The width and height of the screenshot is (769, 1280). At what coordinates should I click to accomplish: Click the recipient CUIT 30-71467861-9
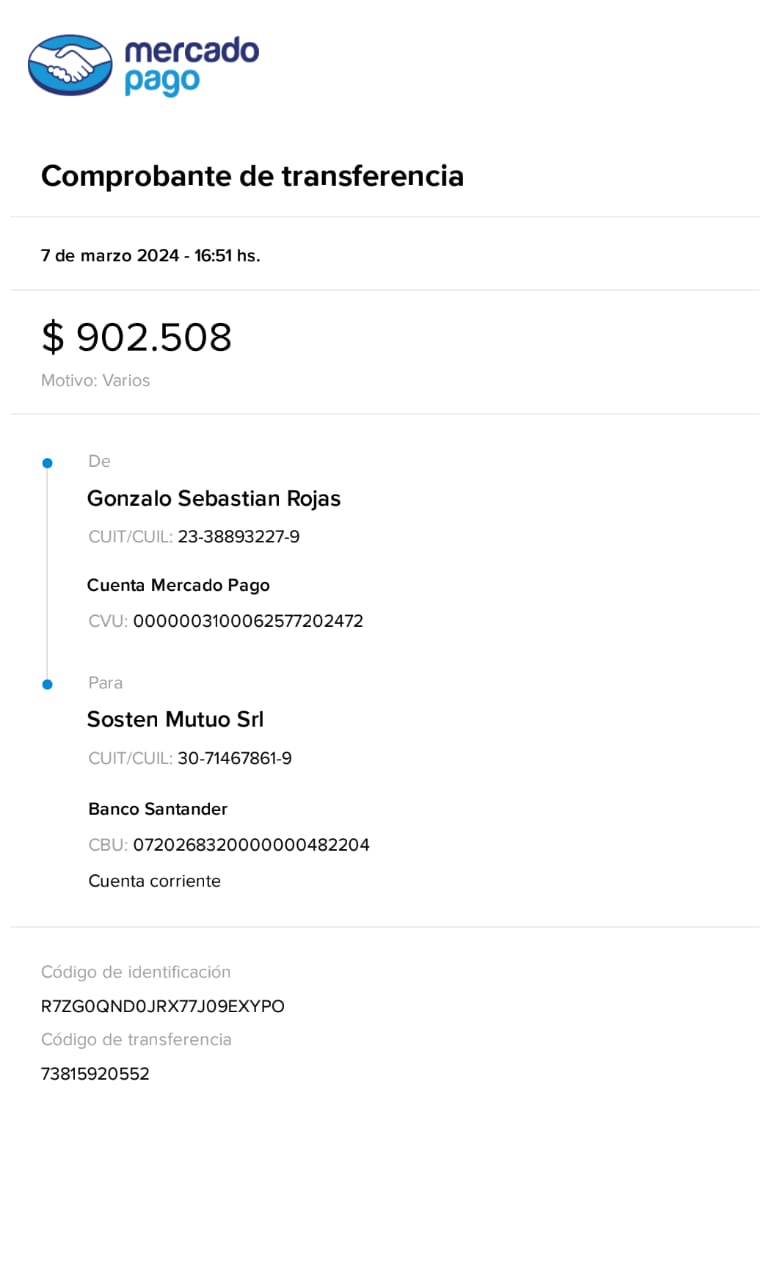[x=234, y=758]
